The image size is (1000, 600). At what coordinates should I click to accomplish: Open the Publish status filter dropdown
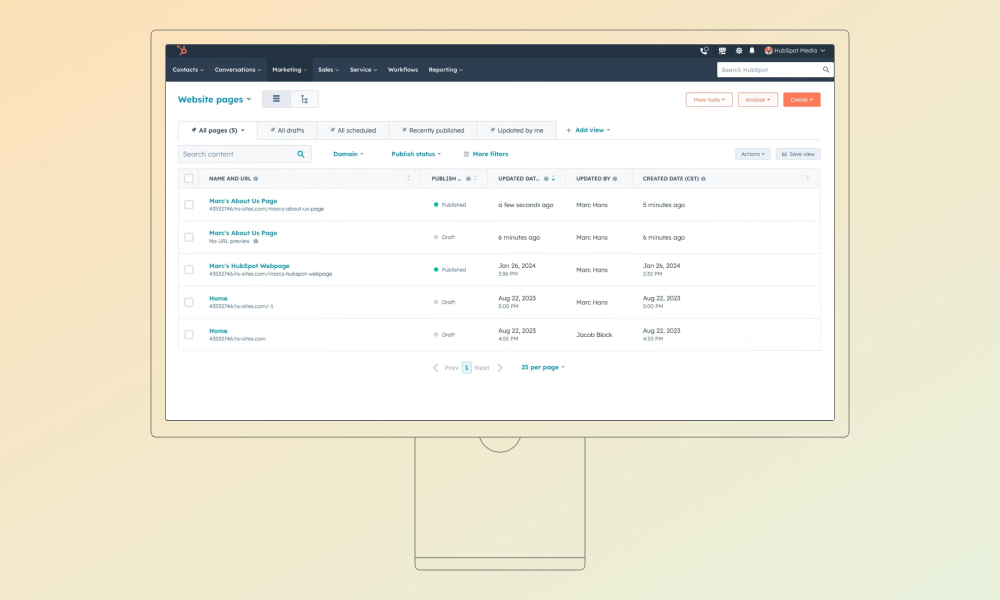click(x=416, y=153)
